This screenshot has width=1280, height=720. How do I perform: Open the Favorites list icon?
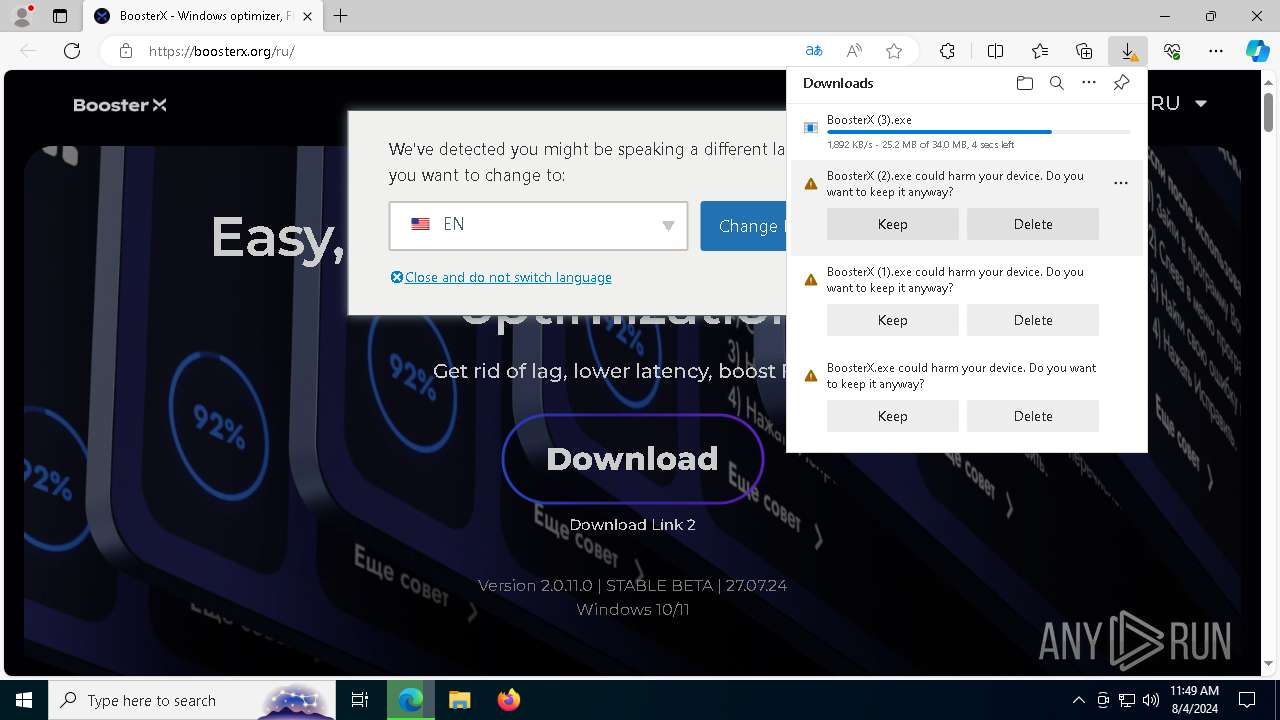1040,51
